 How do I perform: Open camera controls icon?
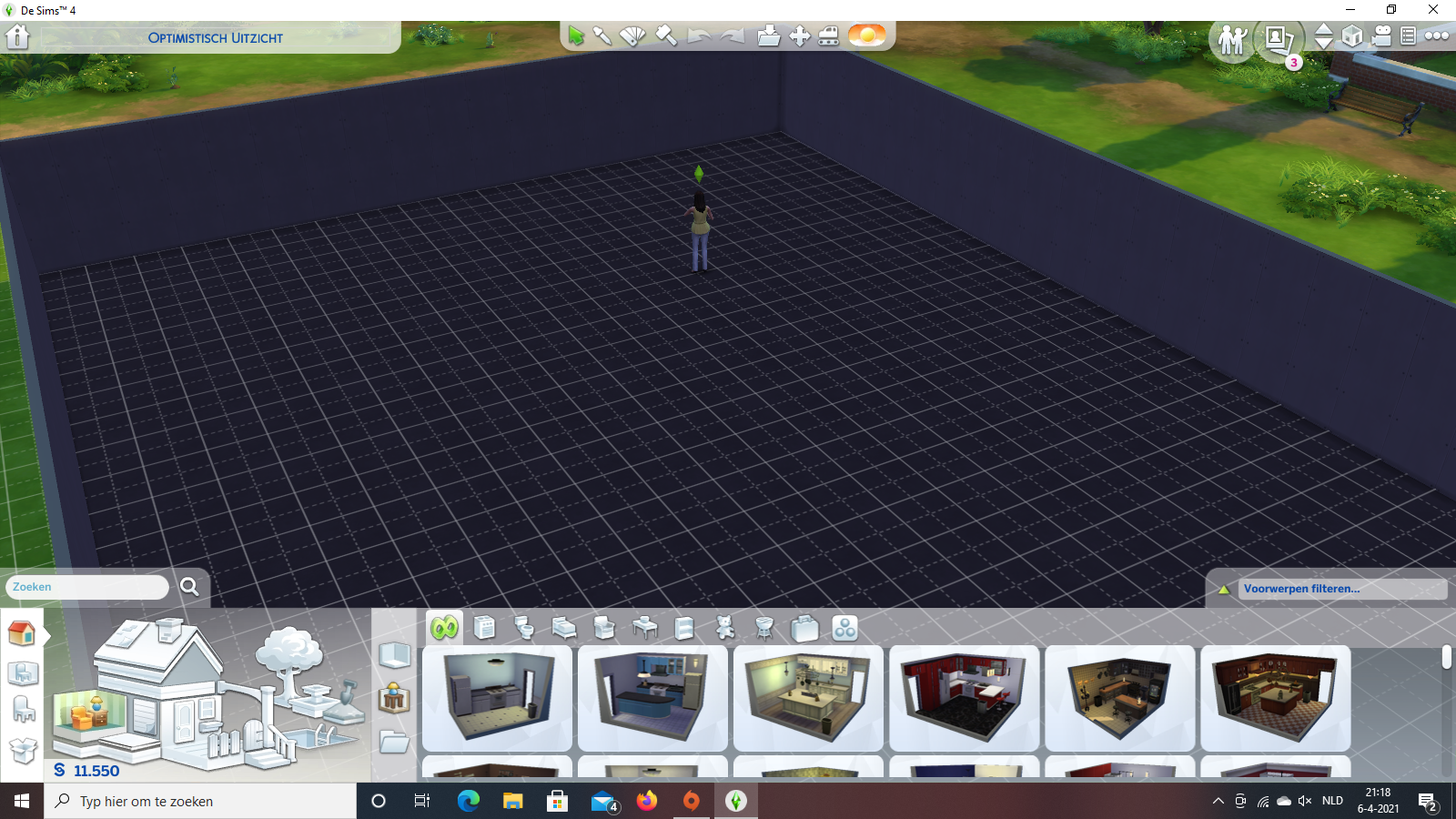1382,36
